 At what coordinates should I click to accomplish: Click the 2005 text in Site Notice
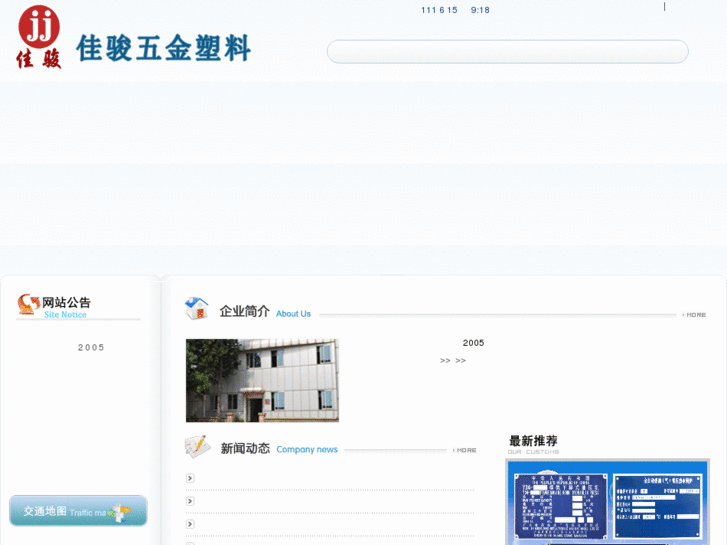[x=91, y=347]
